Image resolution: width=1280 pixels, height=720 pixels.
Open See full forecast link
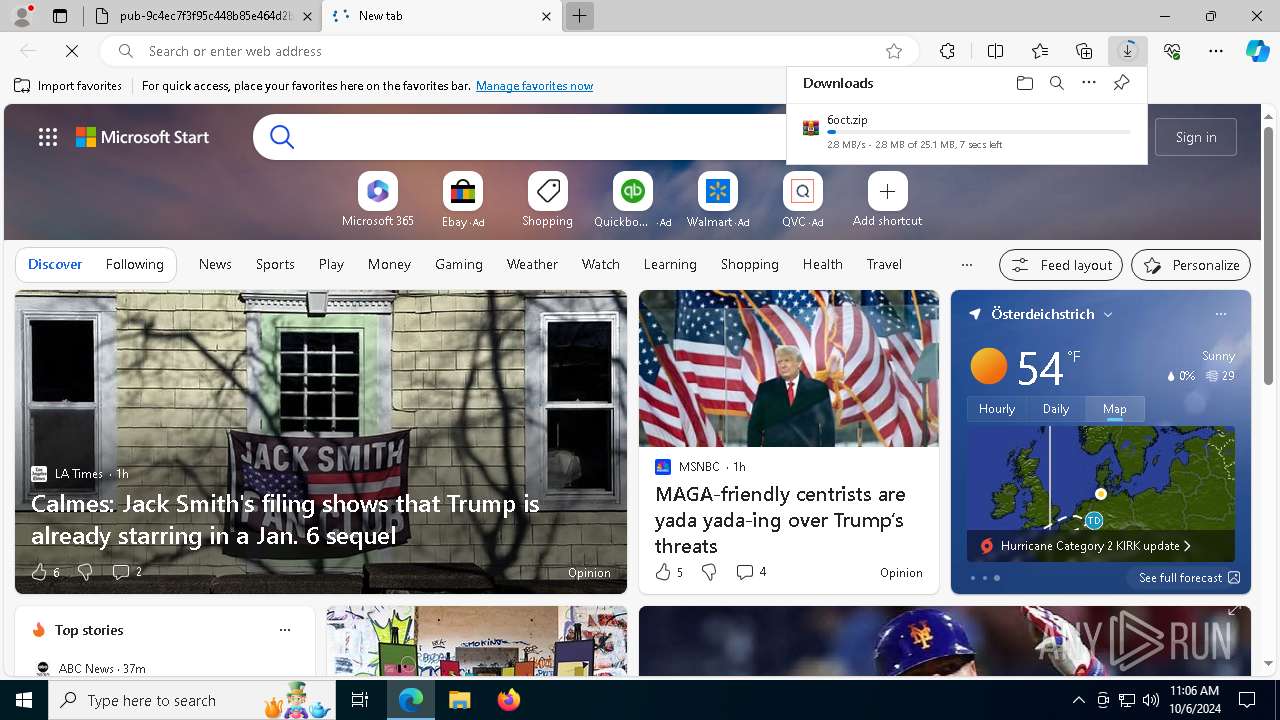1189,578
